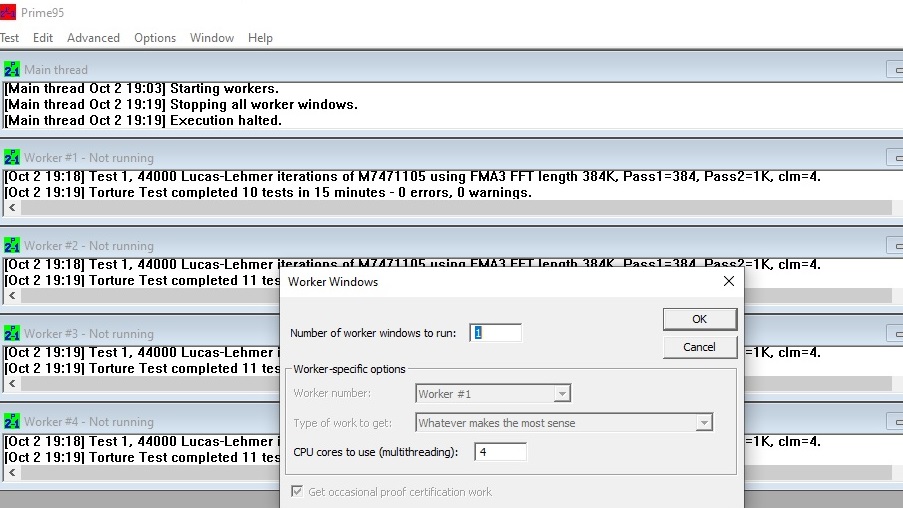Click the number of worker windows field
This screenshot has width=903, height=508.
[495, 333]
